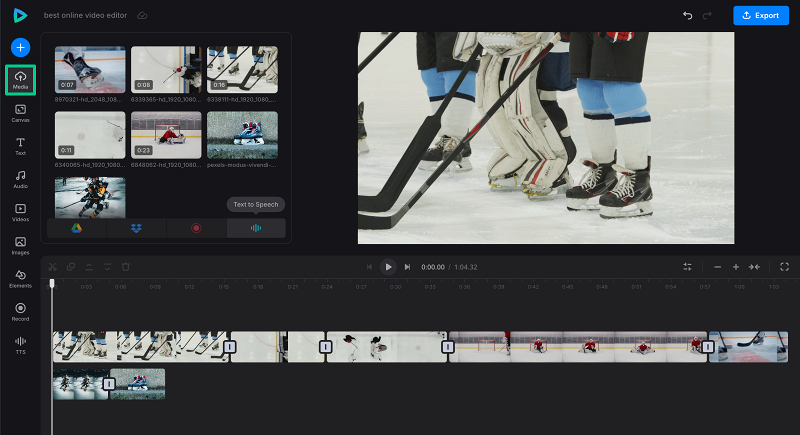
Task: Play the video preview
Action: 388,267
